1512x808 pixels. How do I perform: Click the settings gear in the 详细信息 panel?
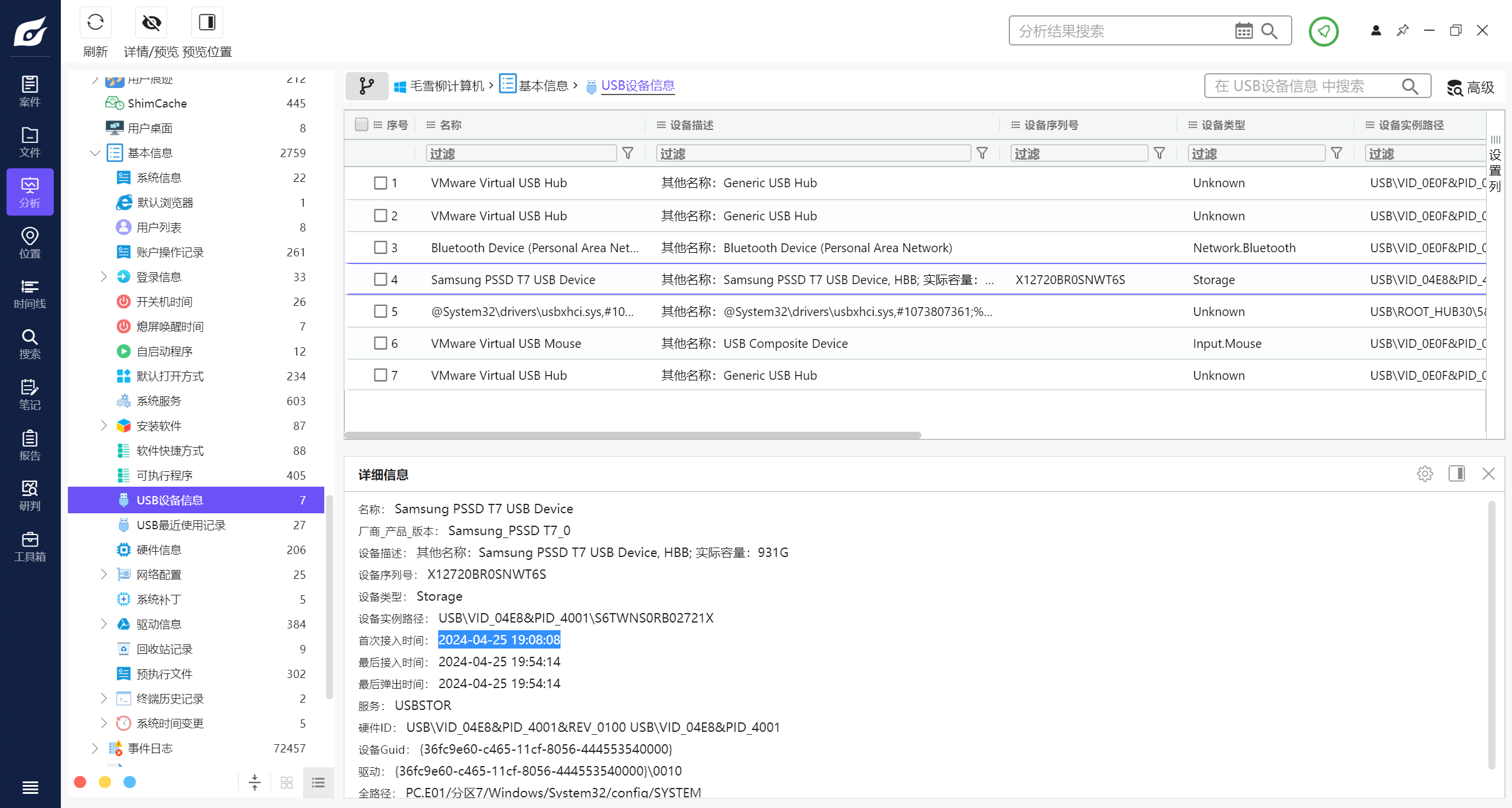tap(1425, 474)
